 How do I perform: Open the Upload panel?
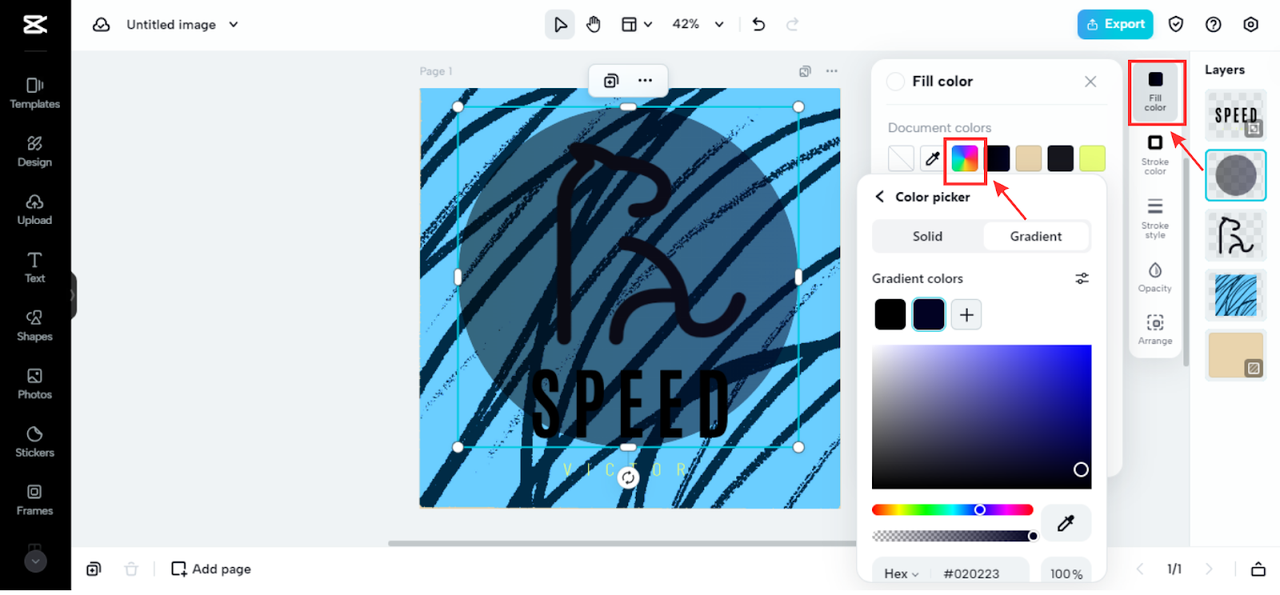[x=35, y=209]
